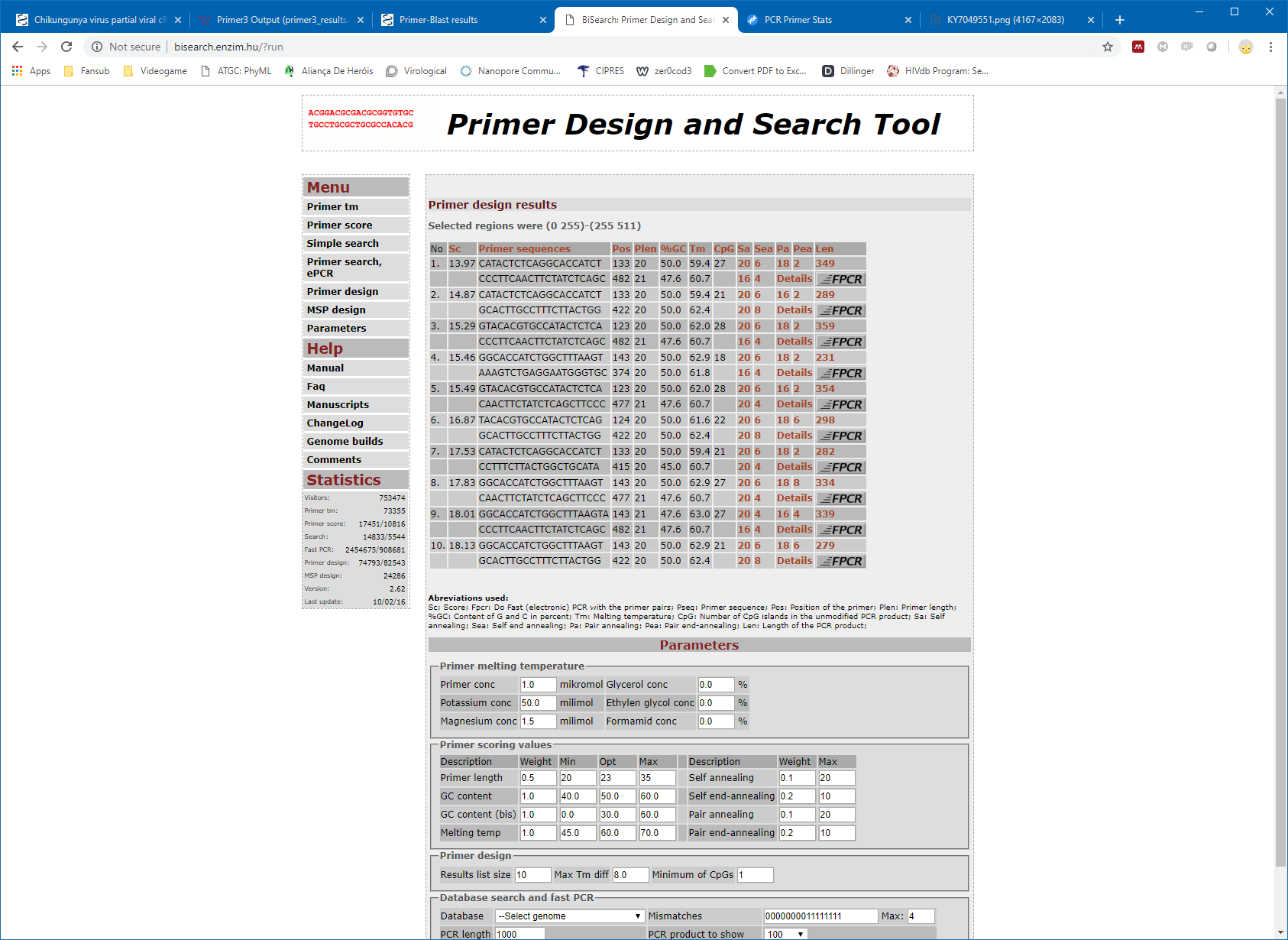This screenshot has height=940, width=1288.
Task: Open the Nanopore Community bookmark
Action: point(510,71)
